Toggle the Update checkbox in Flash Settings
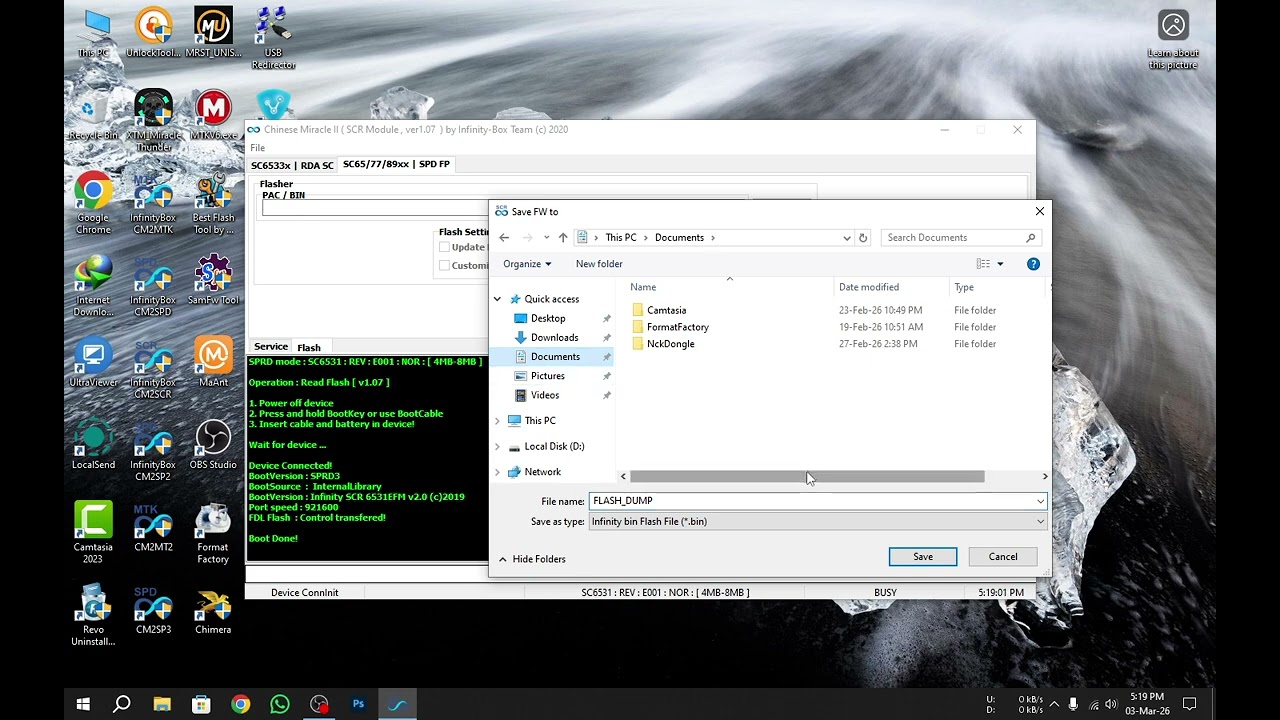 coord(444,247)
